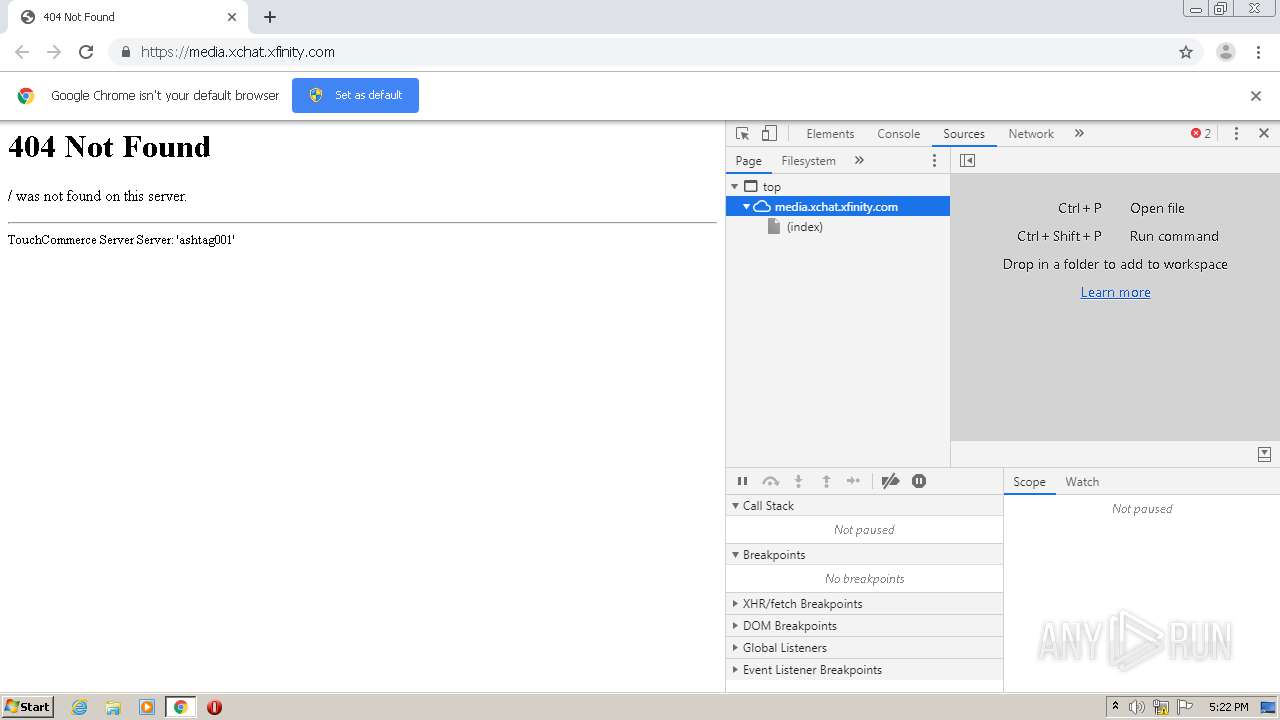The image size is (1280, 720).
Task: Click the red error count indicator
Action: pyautogui.click(x=1201, y=133)
